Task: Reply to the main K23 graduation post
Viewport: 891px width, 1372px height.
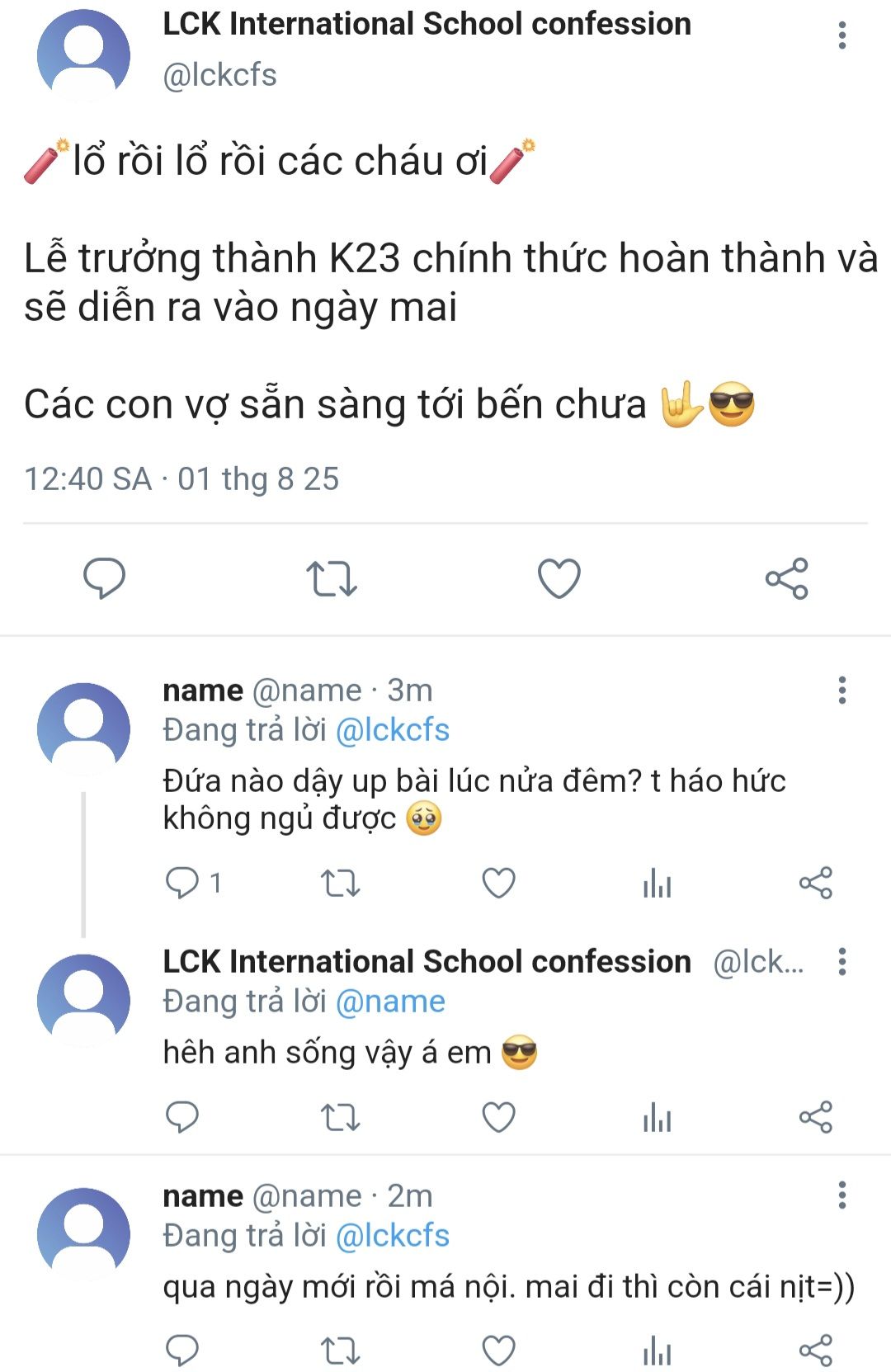Action: [104, 578]
